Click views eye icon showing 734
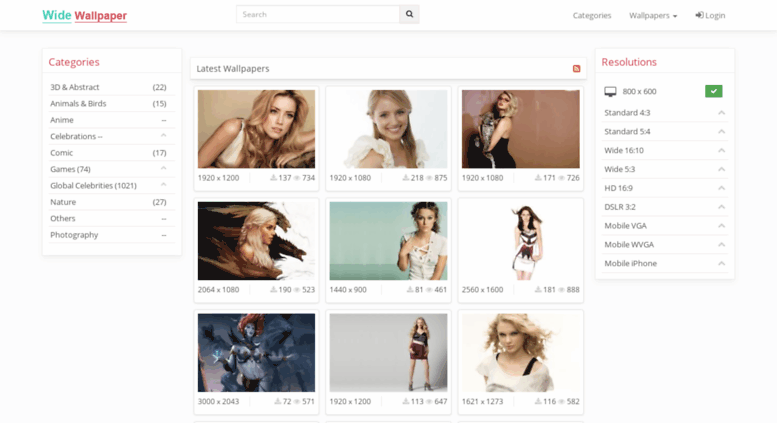Screen dimensions: 777x423 coord(297,178)
